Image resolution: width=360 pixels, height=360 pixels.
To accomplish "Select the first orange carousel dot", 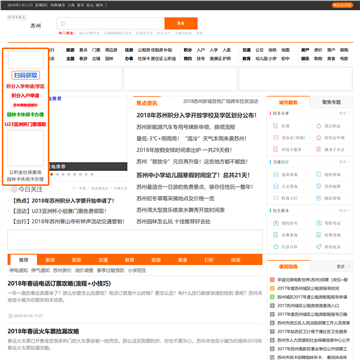I will [52, 174].
